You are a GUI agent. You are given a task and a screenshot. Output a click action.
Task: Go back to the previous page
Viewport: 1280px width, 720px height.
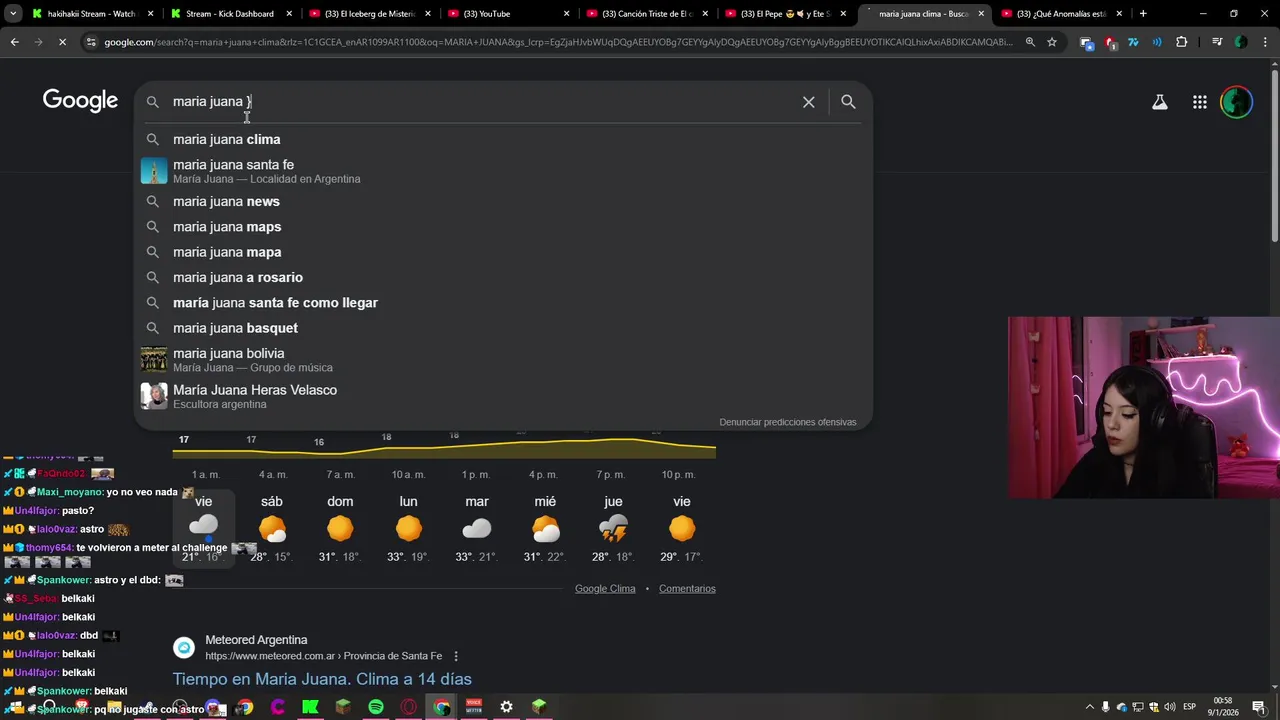14,42
